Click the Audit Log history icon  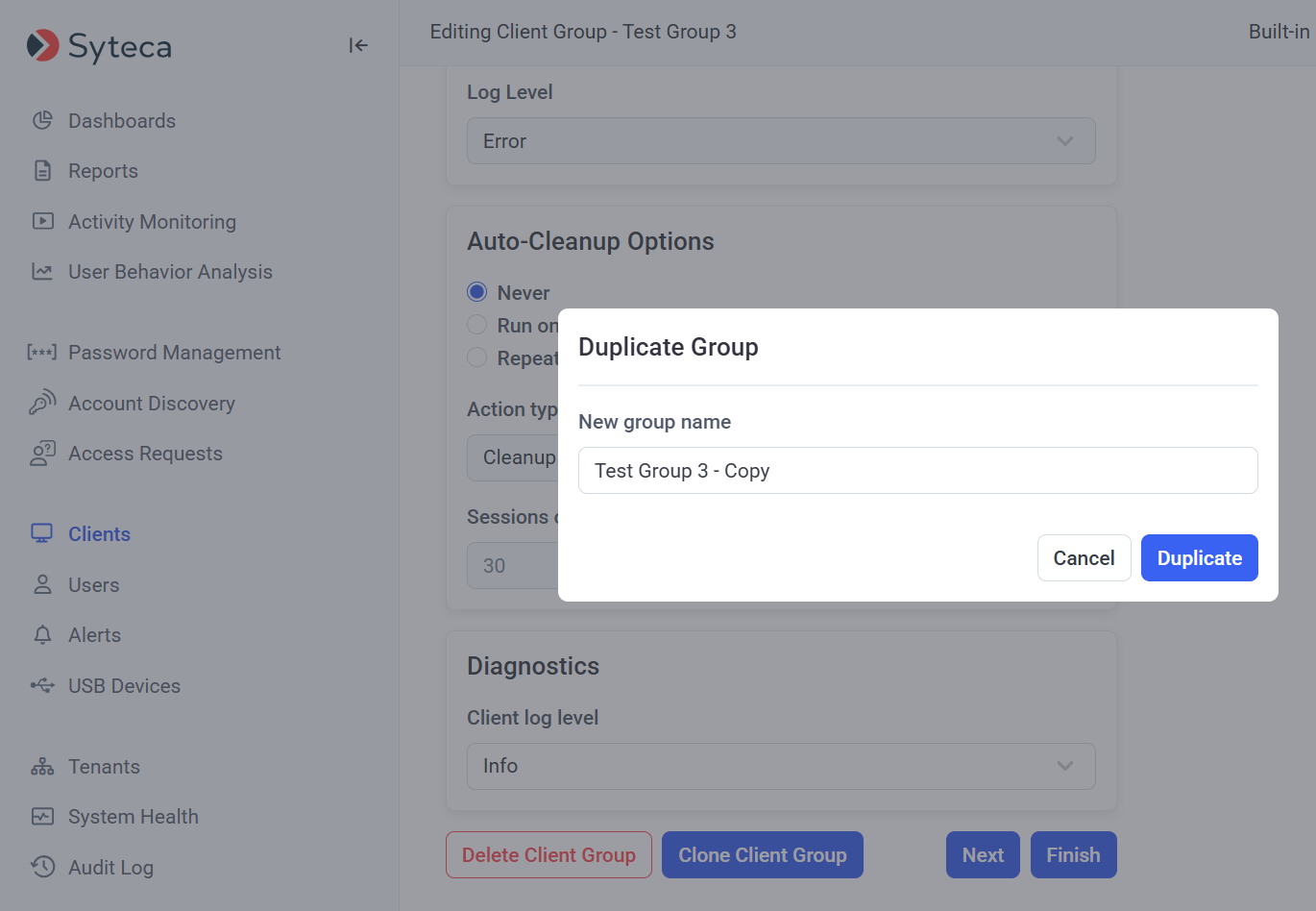pyautogui.click(x=42, y=867)
